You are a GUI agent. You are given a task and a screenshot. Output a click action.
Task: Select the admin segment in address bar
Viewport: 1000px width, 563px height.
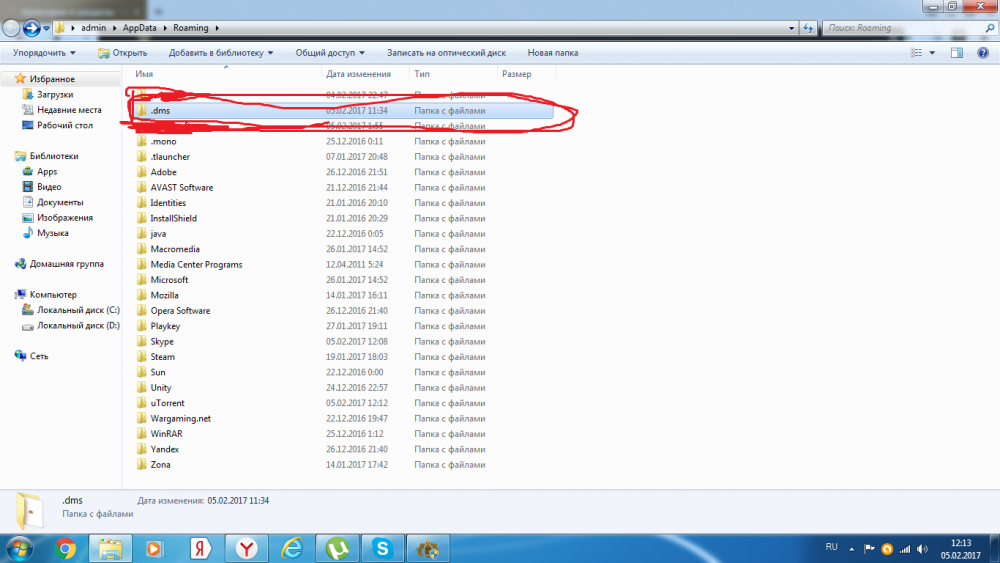click(x=93, y=28)
